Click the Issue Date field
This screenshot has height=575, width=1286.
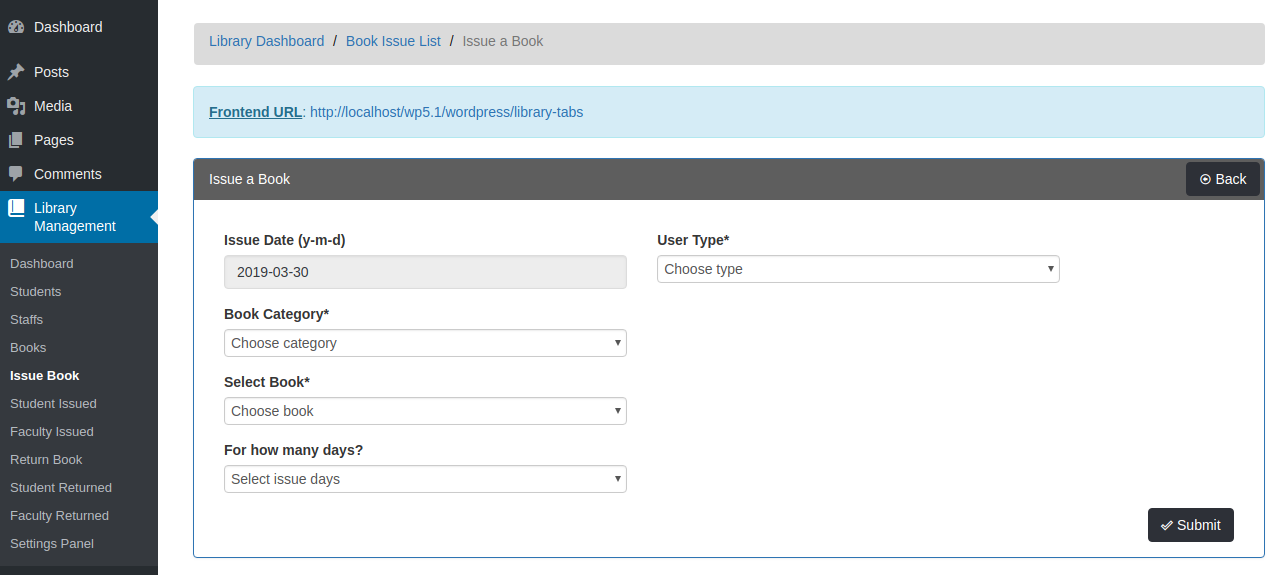pos(425,272)
